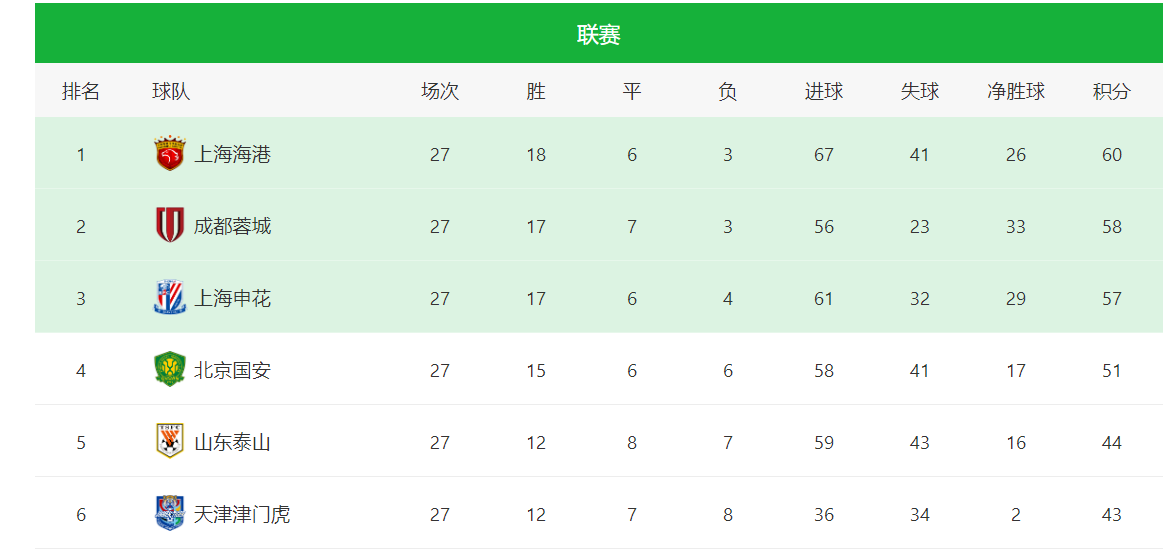Click the 场次 column header
The image size is (1176, 558).
[x=440, y=91]
